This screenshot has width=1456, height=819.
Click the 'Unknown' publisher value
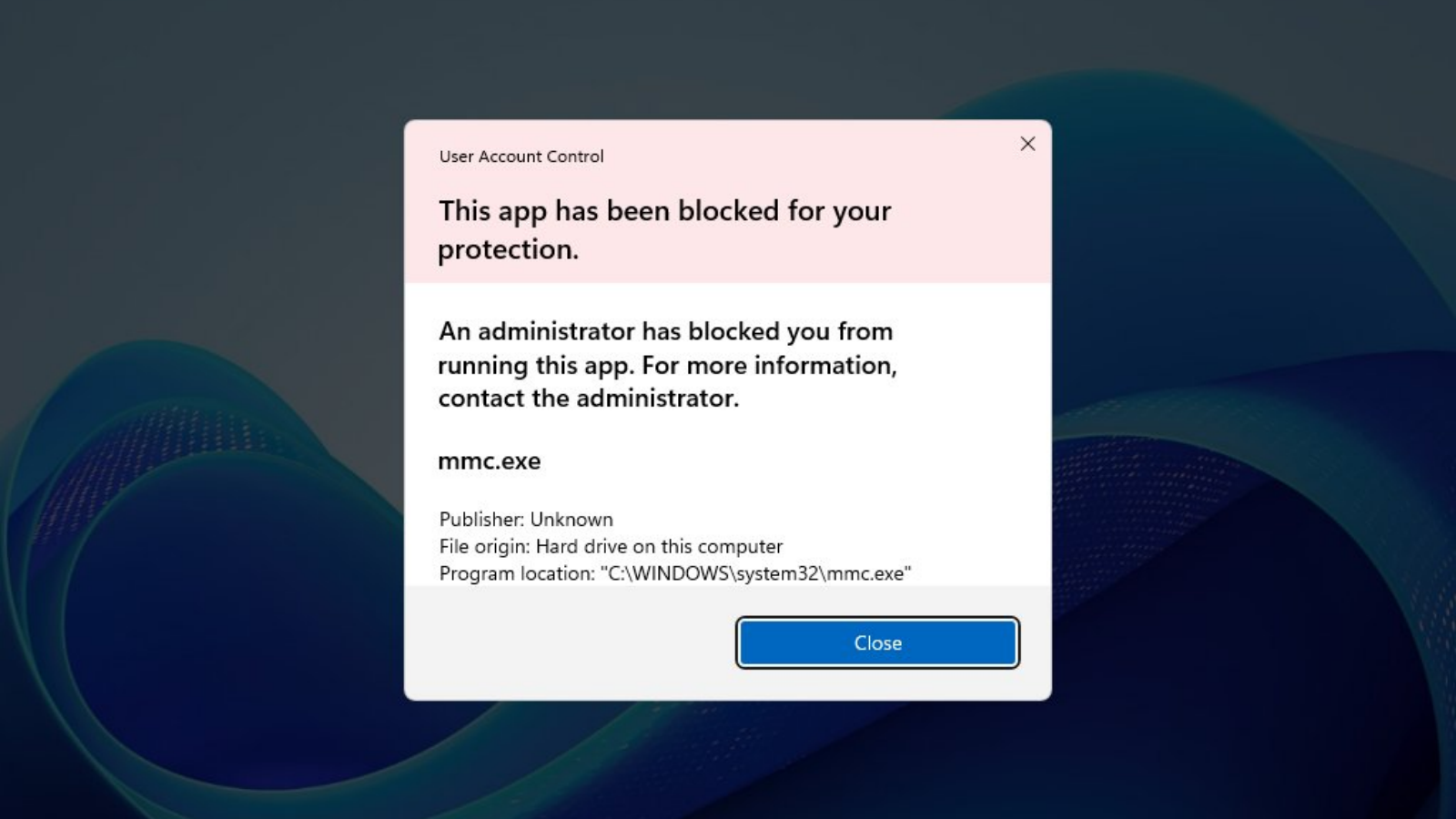point(571,520)
